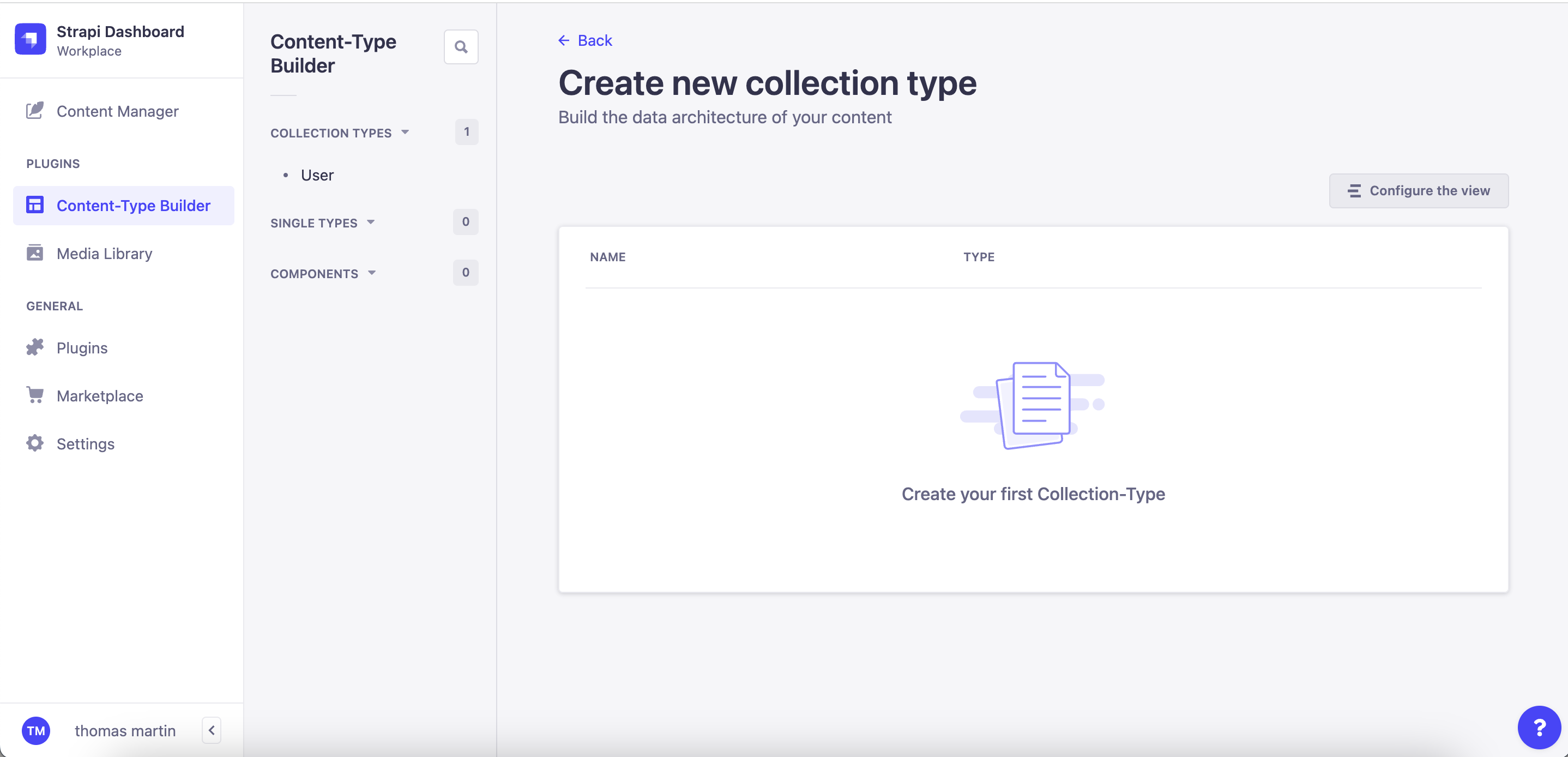Open the thomas martin profile avatar

tap(36, 730)
